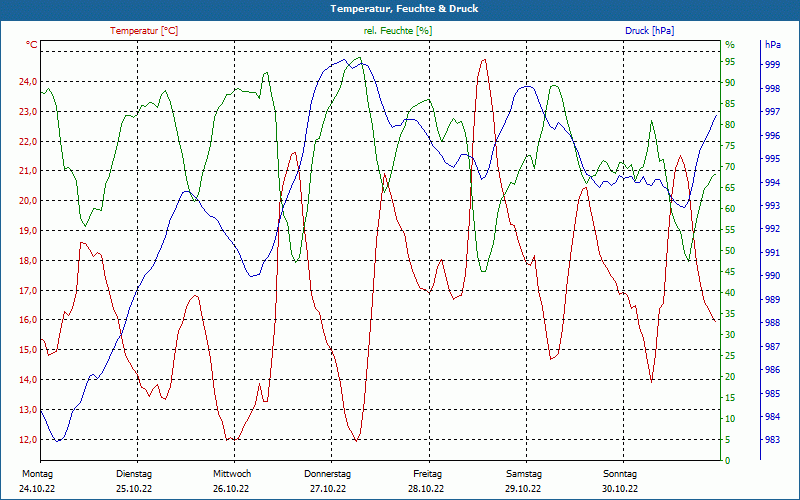Click the 'Freitag' day label
Viewport: 800px width, 500px height.
pyautogui.click(x=428, y=474)
